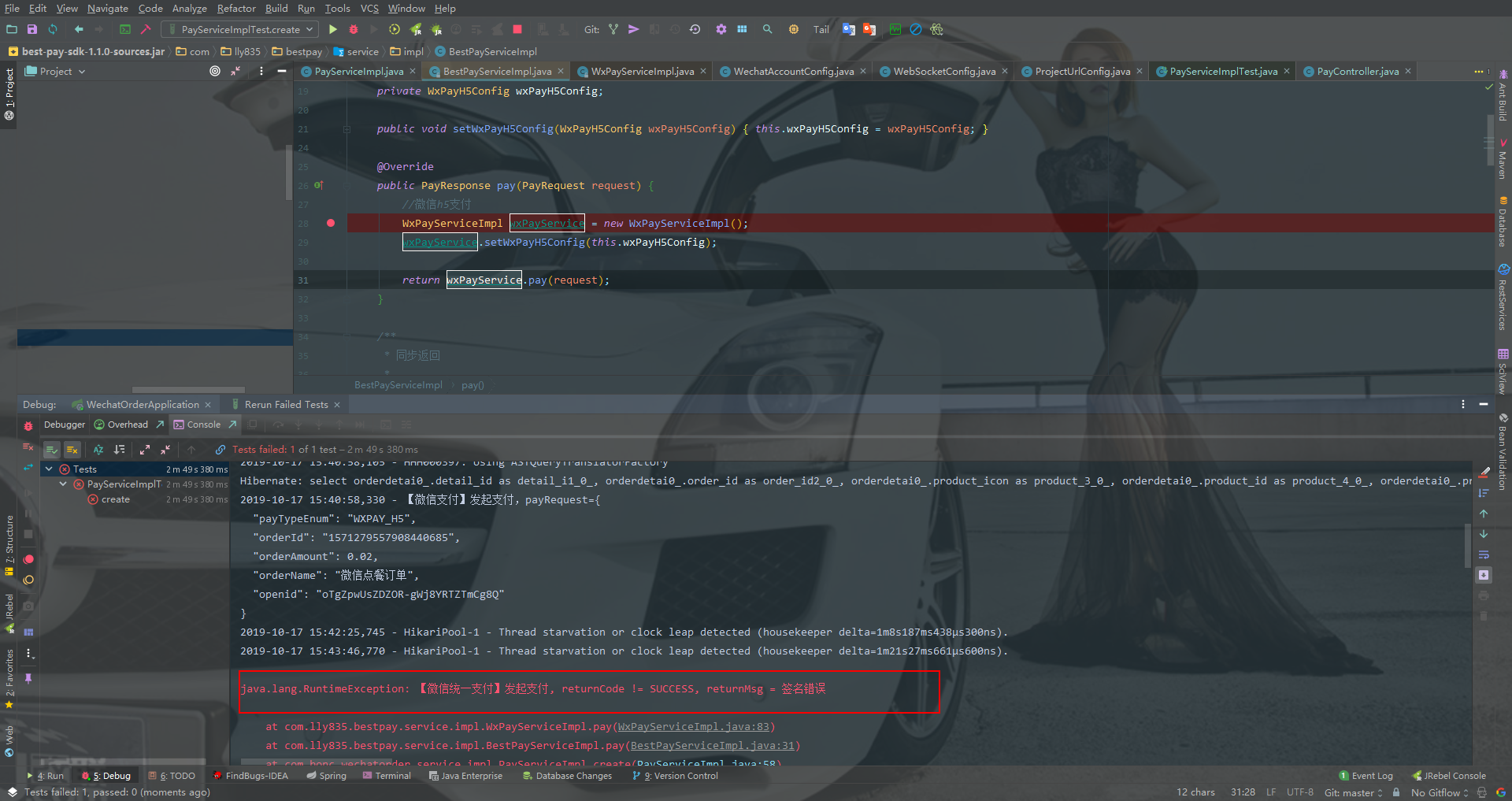Toggle the breakpoint on line 28
Image resolution: width=1512 pixels, height=801 pixels.
point(331,223)
